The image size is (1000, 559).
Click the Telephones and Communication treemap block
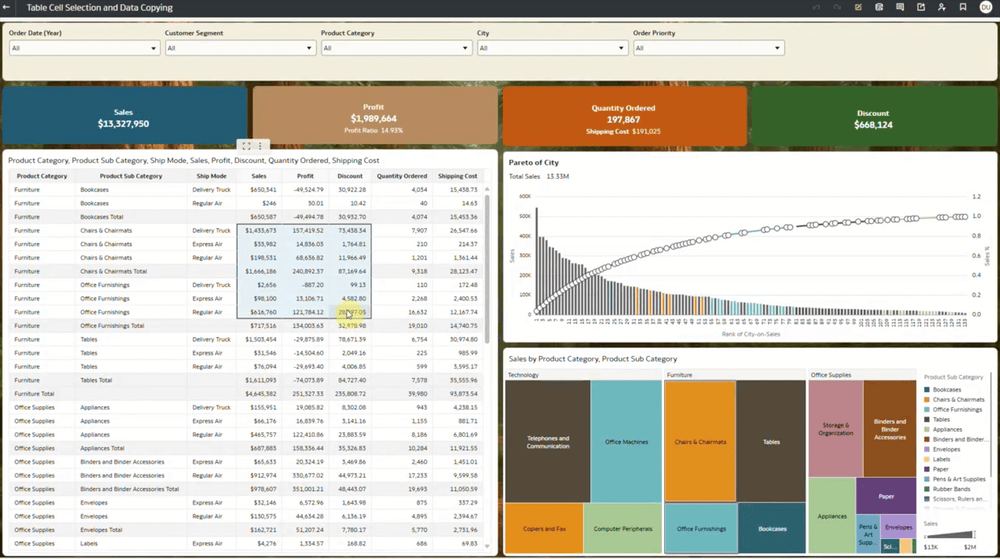[548, 441]
